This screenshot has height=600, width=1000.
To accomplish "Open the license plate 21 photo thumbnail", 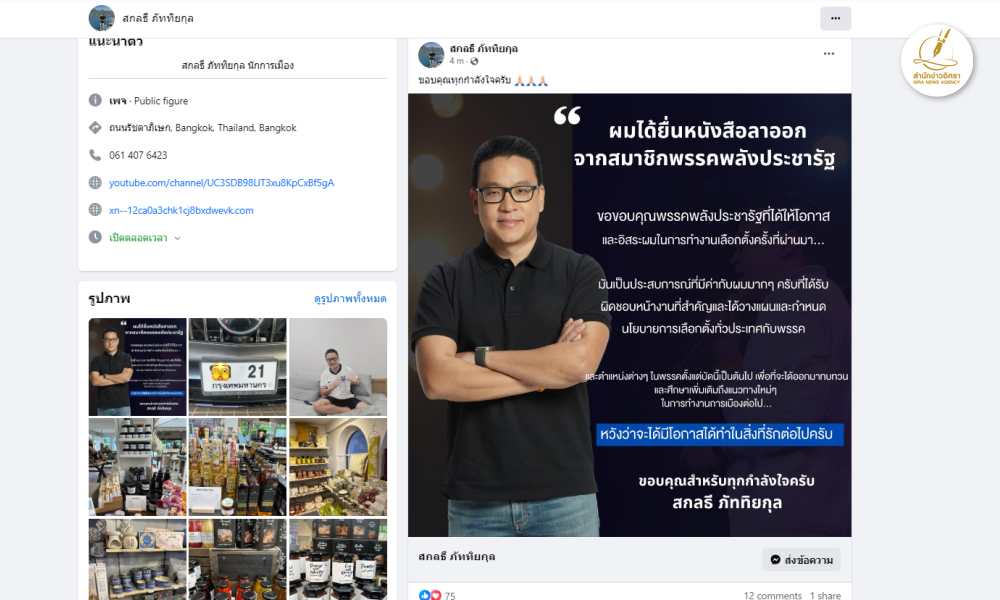I will point(237,367).
